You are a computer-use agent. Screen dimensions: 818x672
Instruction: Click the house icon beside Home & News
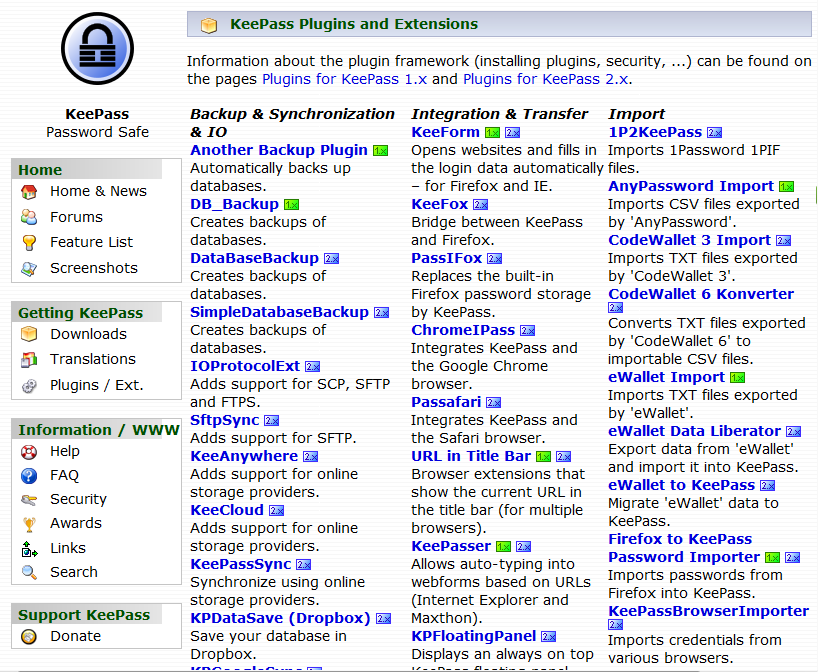(x=29, y=192)
